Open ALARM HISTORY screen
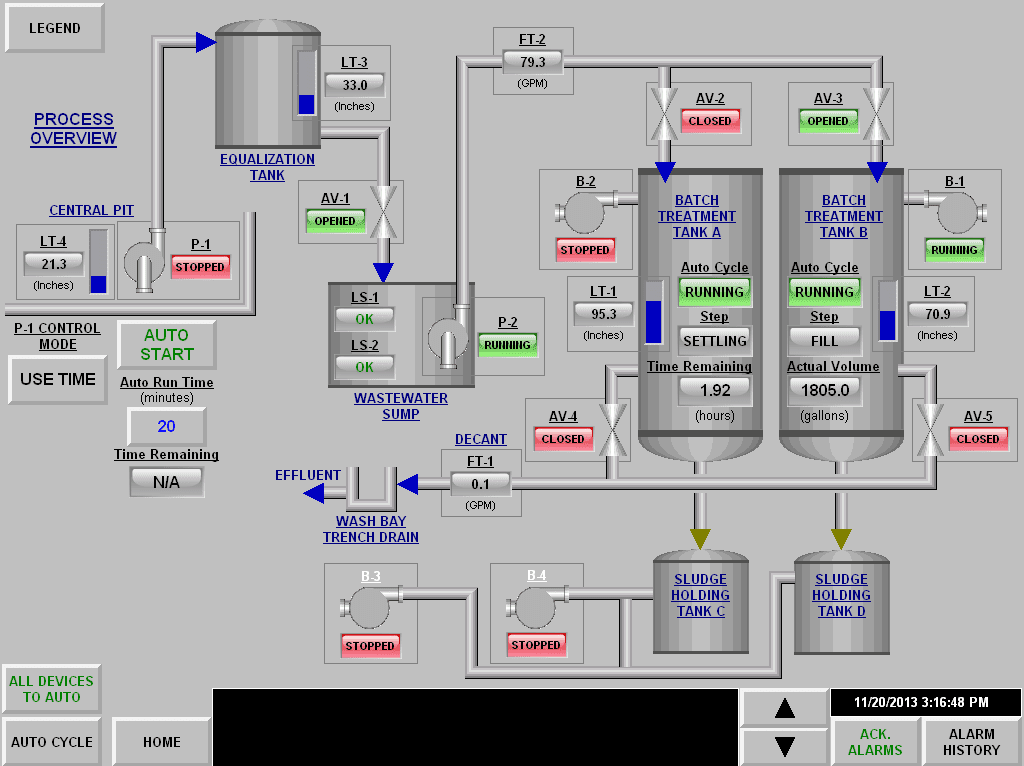This screenshot has width=1024, height=766. tap(972, 742)
